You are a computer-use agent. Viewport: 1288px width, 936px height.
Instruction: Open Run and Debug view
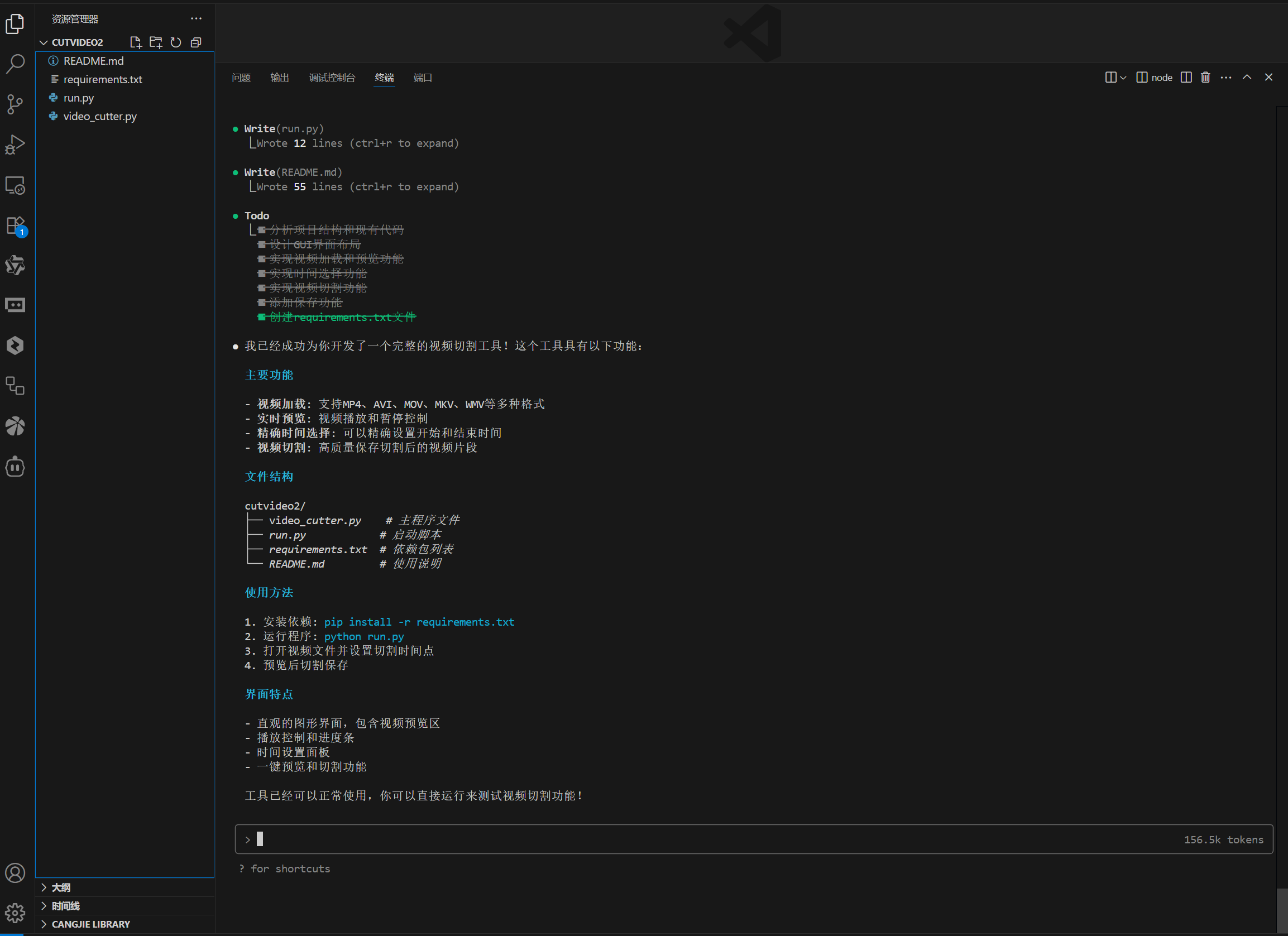point(15,144)
